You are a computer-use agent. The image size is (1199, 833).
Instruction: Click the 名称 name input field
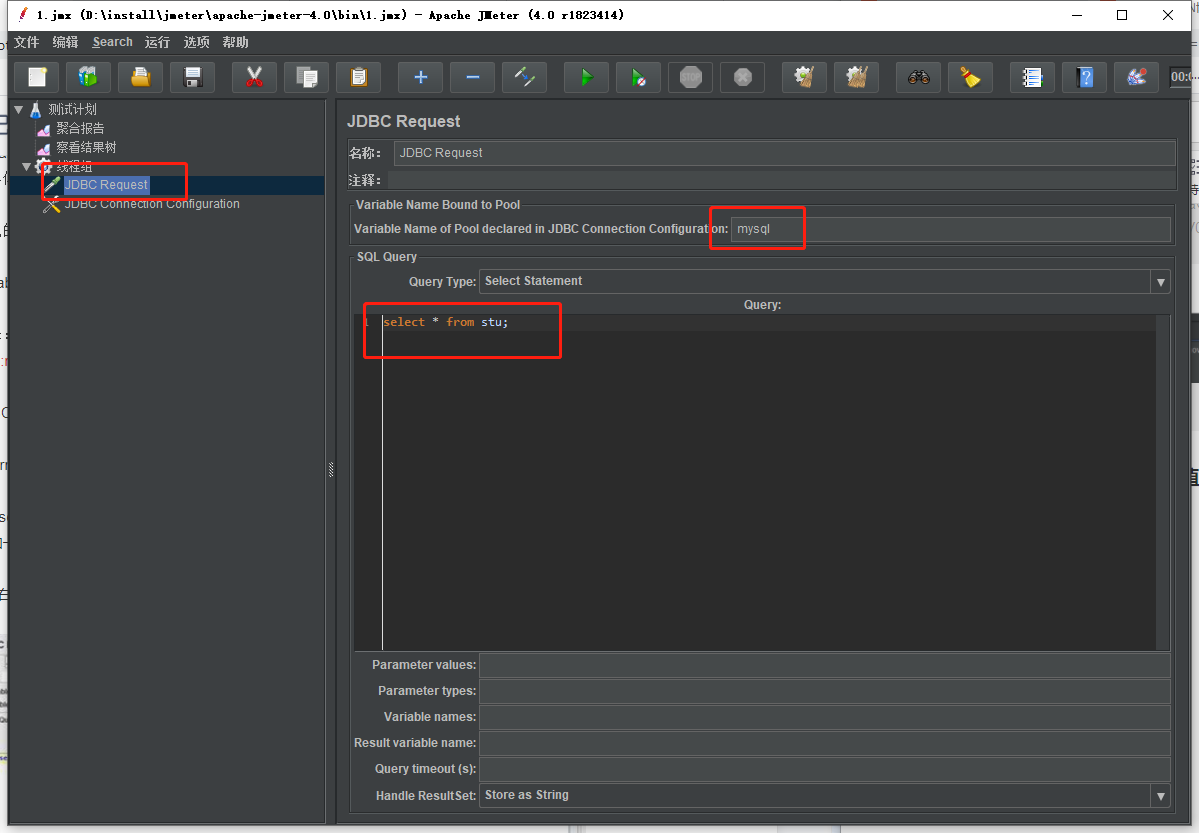click(x=785, y=153)
